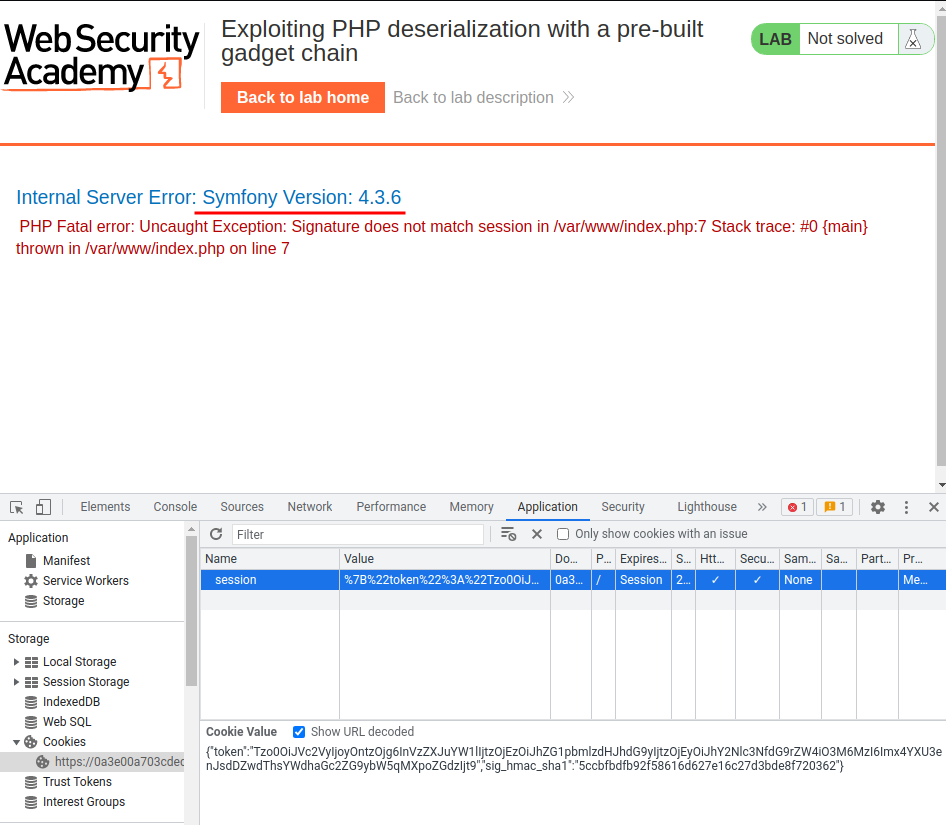Image resolution: width=946 pixels, height=825 pixels.
Task: Click the Storage sidebar scrollbar thumb
Action: coord(191,611)
